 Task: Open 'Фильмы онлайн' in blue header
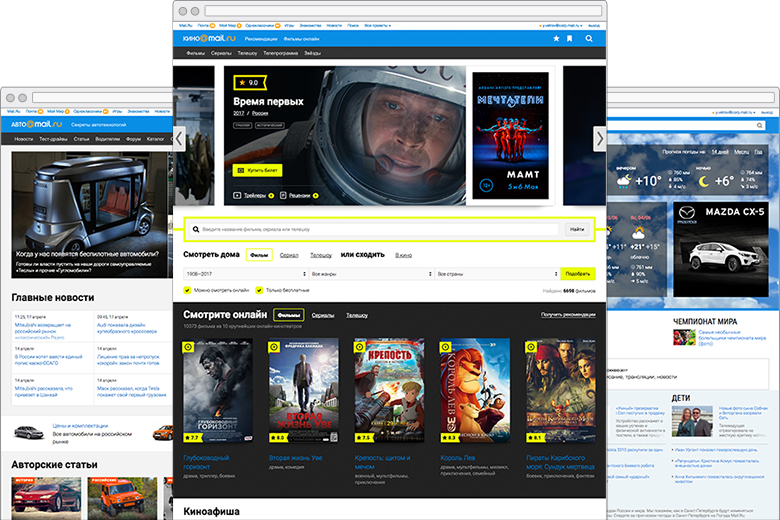point(301,39)
